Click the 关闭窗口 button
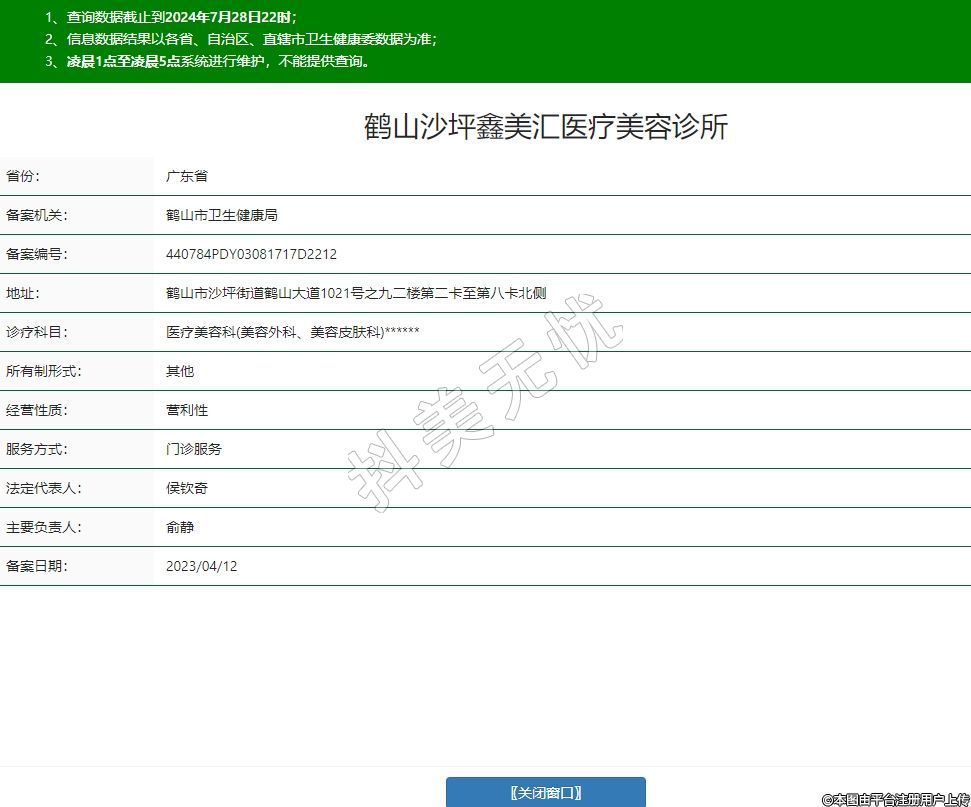Screen dimensions: 971x807 click(x=545, y=792)
